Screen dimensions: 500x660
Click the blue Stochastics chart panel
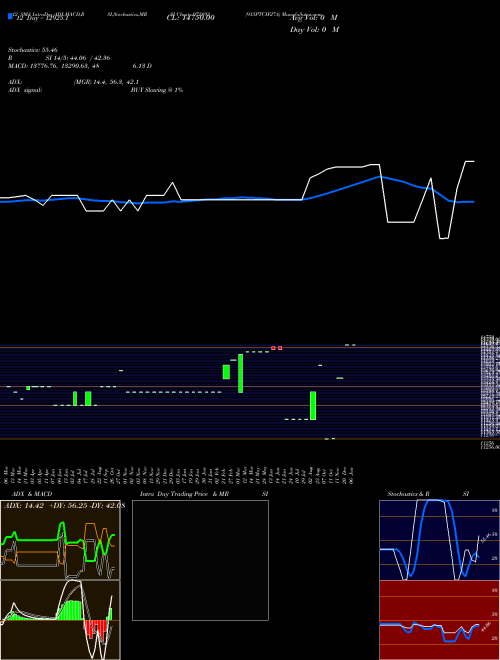tap(439, 540)
